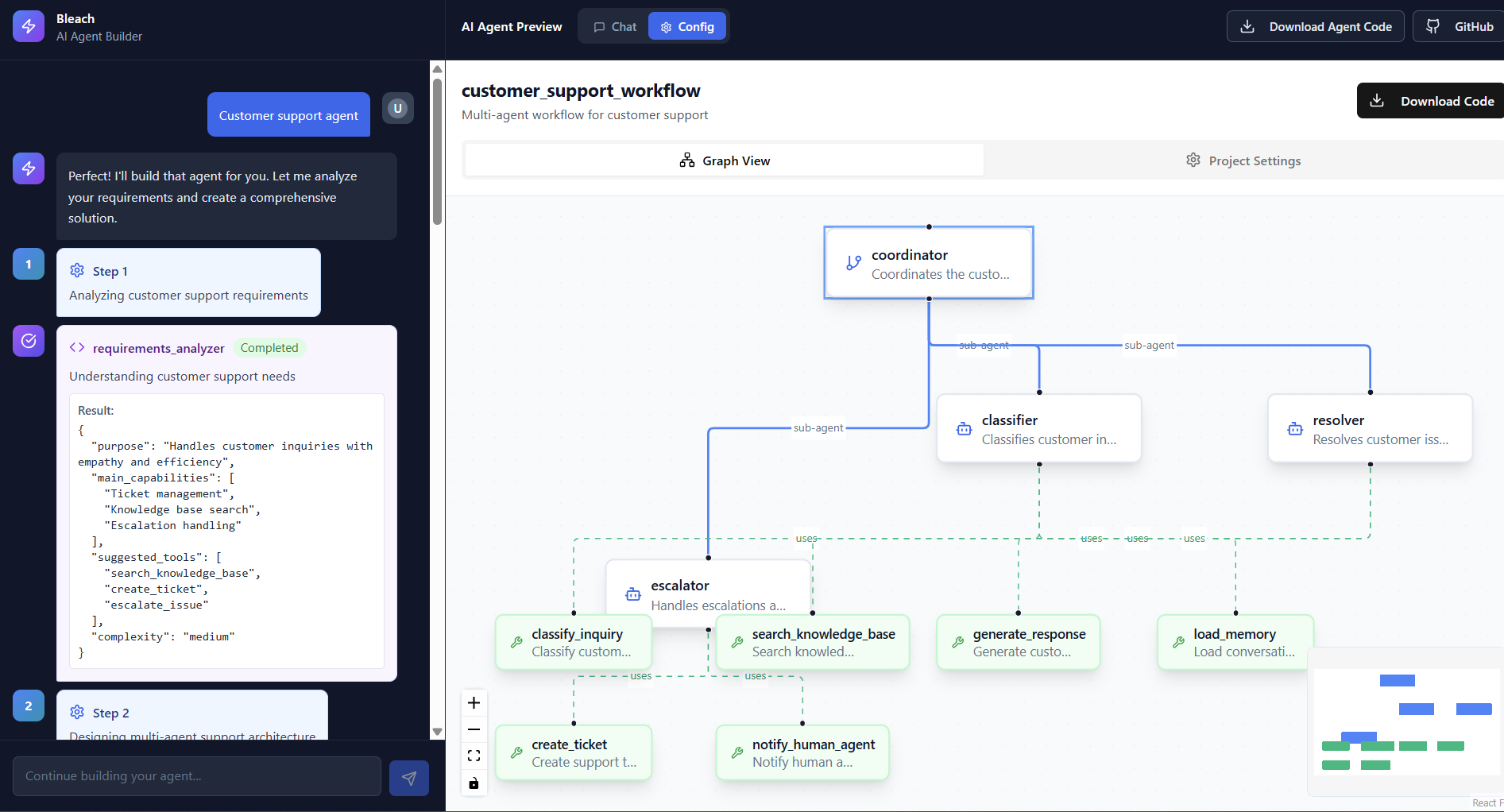Click the gear icon in the Step 1 card

coord(77,270)
